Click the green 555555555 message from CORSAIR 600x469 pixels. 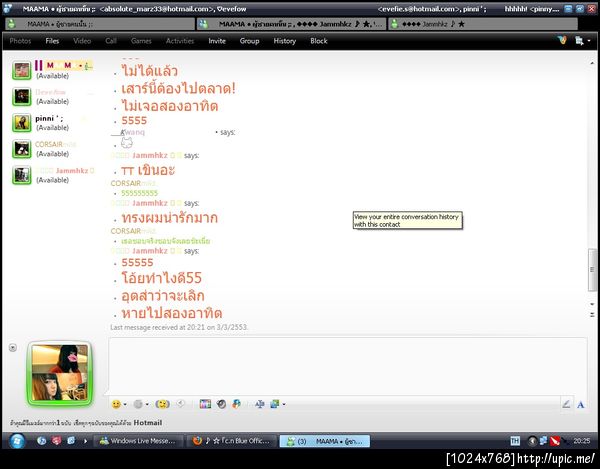click(139, 193)
